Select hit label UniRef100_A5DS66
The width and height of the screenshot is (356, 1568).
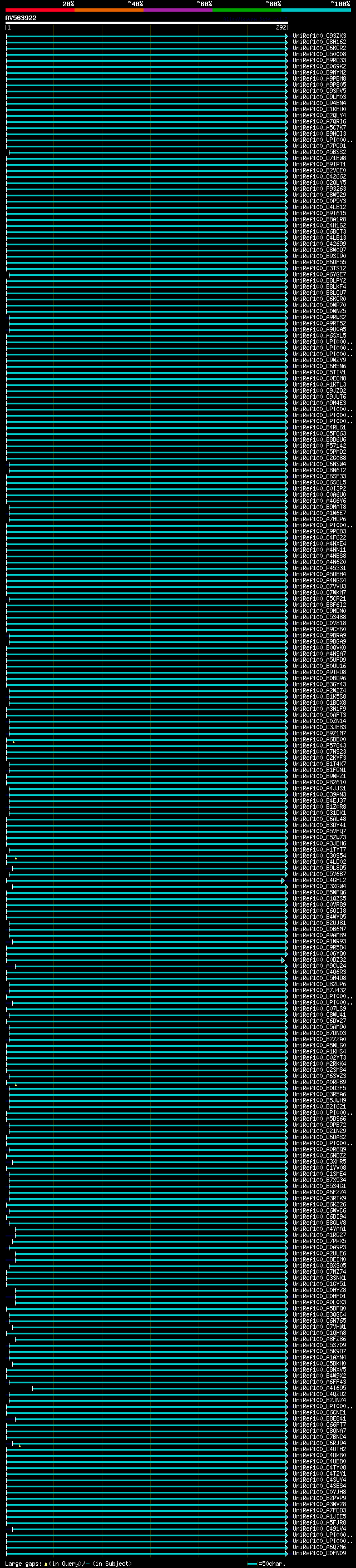tap(319, 1119)
